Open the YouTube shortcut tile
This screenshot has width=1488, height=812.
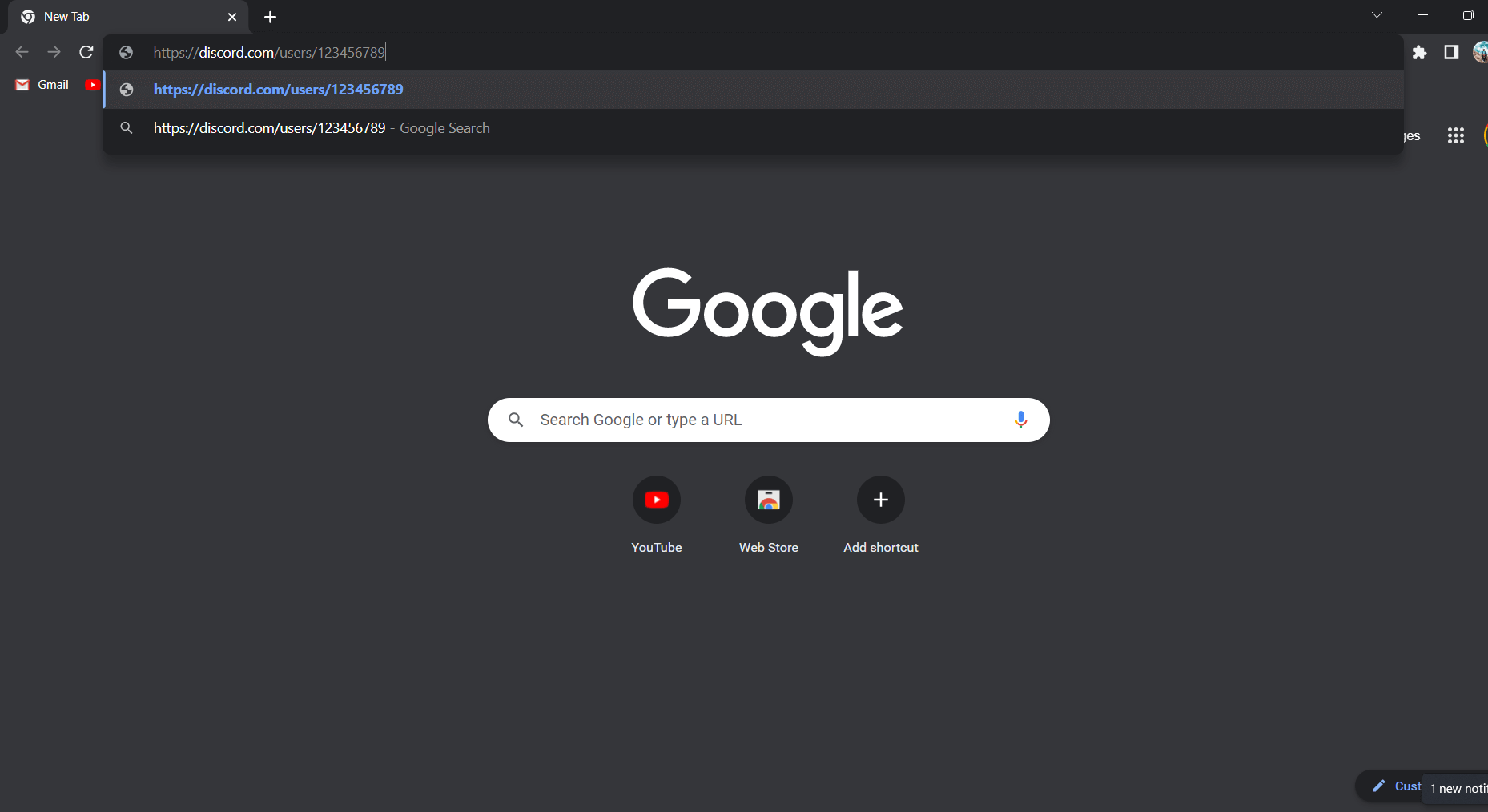coord(656,500)
